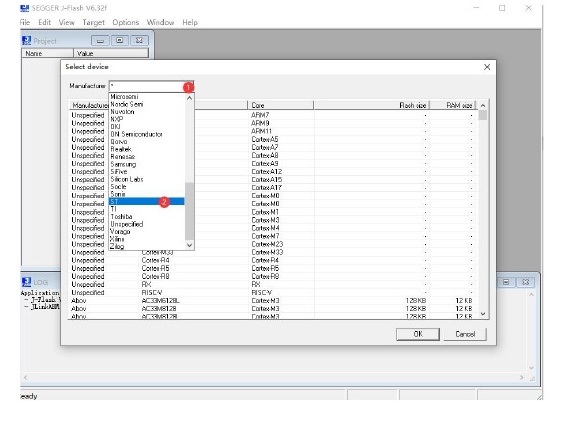
Task: Minimize the Project panel
Action: (x=100, y=40)
